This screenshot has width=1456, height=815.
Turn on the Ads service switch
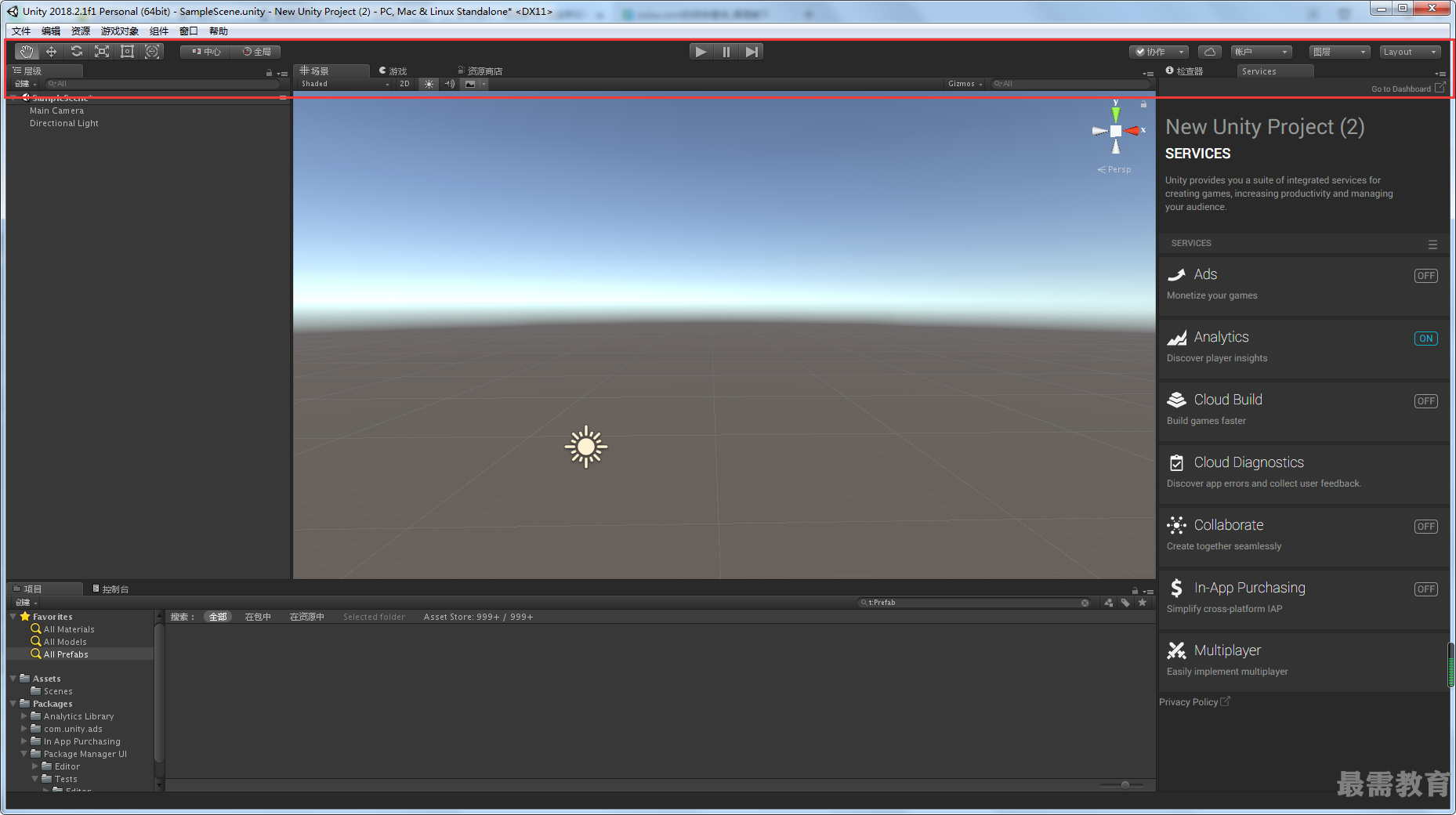tap(1425, 276)
